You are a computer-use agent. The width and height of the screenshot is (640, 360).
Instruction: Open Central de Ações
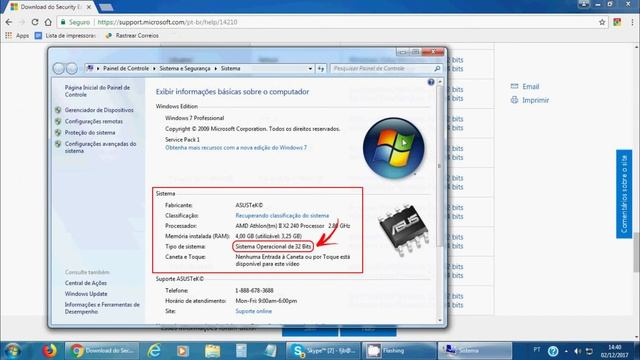pos(86,283)
